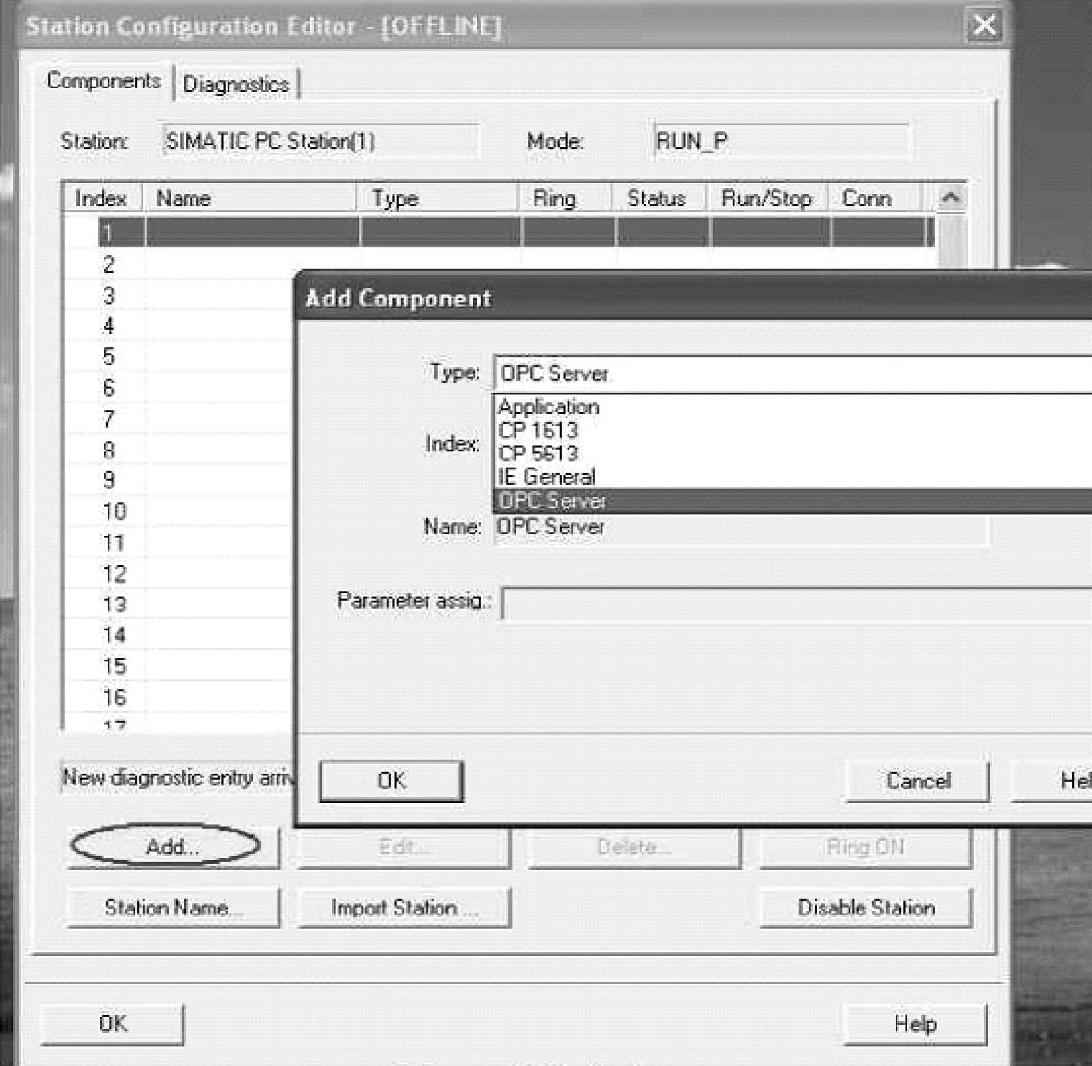Screen dimensions: 1092x1066
Task: Click the Delete... button
Action: coord(634,847)
